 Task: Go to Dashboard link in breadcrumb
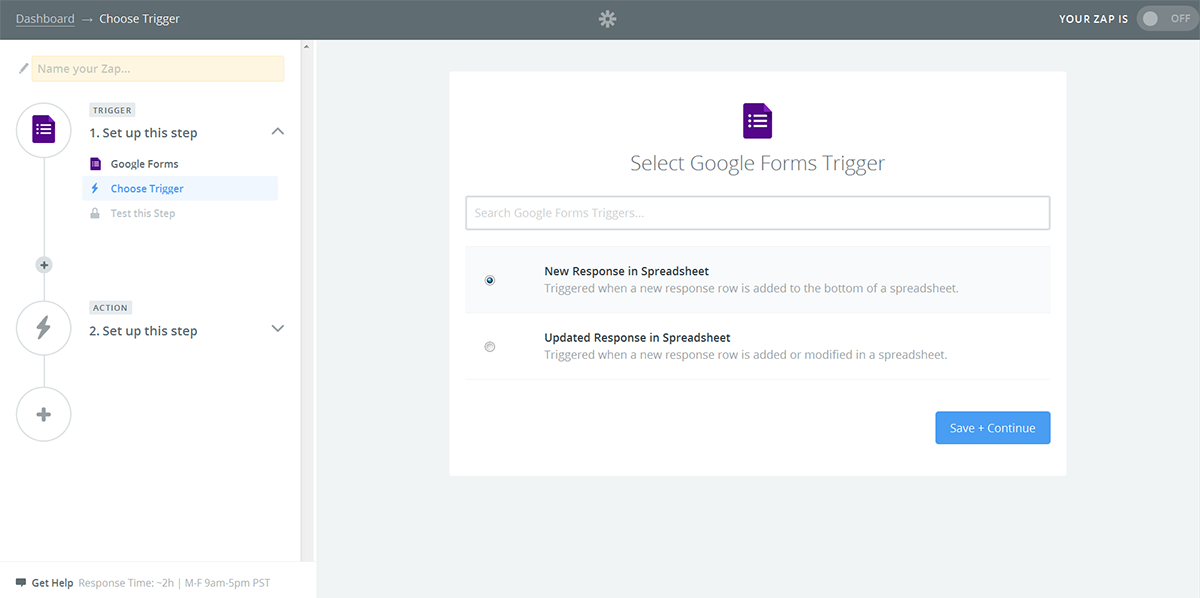(x=45, y=19)
